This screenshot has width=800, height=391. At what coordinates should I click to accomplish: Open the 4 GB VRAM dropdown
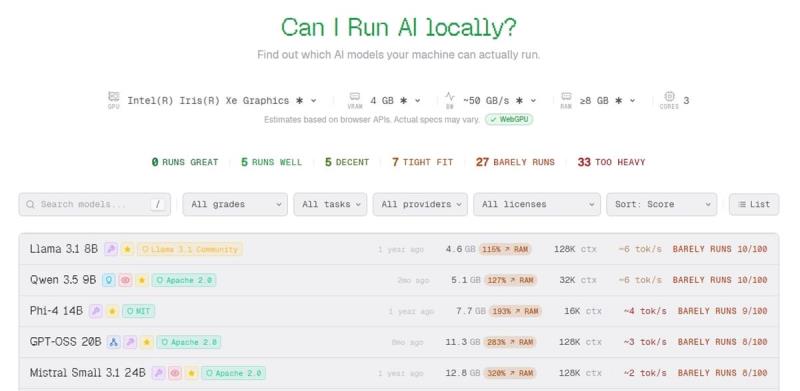(395, 101)
